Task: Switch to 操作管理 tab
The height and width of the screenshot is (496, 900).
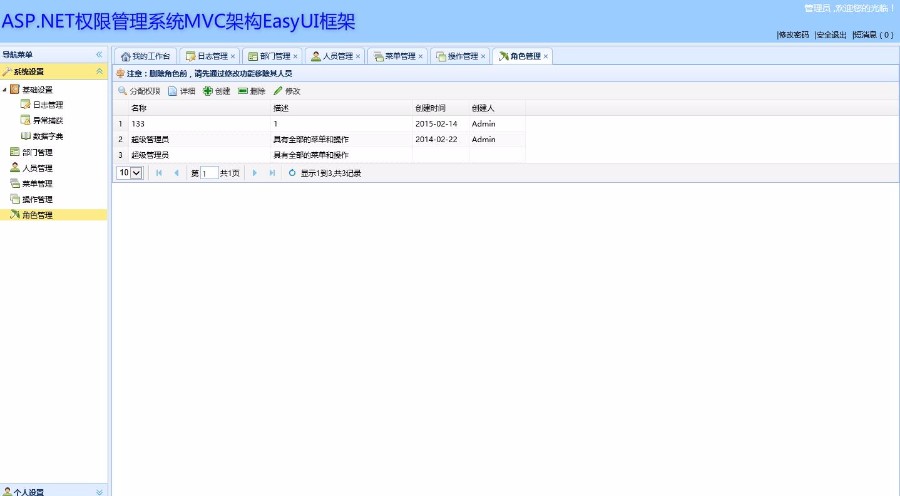Action: [458, 56]
